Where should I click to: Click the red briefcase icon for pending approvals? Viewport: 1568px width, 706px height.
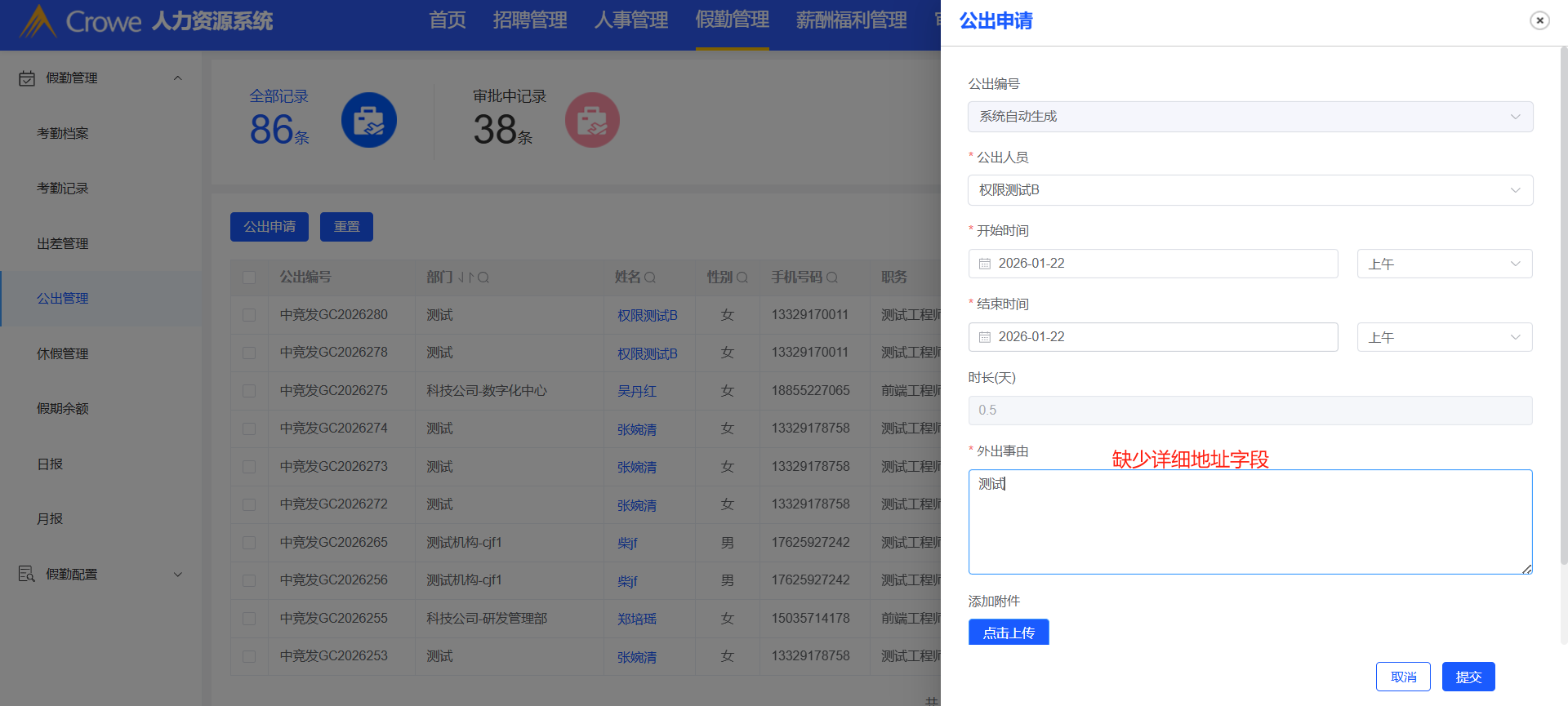[x=592, y=120]
